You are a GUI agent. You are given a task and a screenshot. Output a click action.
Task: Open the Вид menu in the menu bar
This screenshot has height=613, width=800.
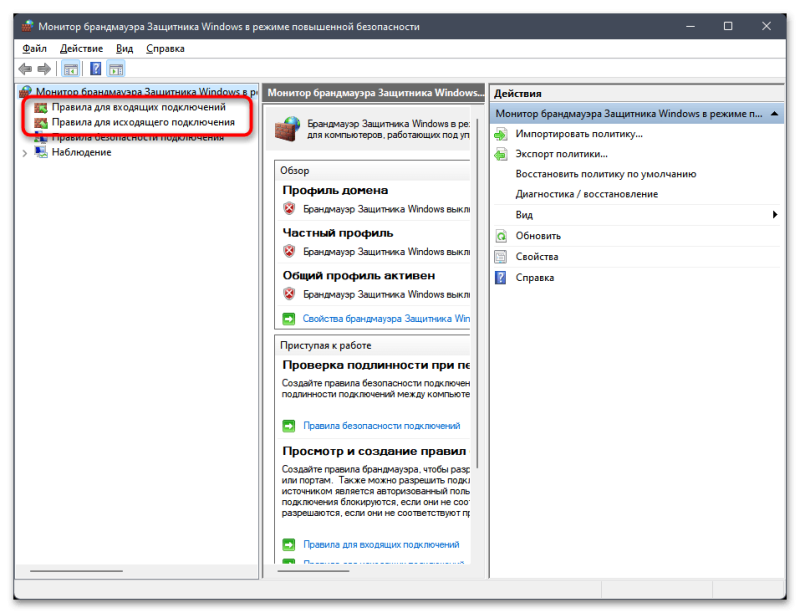124,48
